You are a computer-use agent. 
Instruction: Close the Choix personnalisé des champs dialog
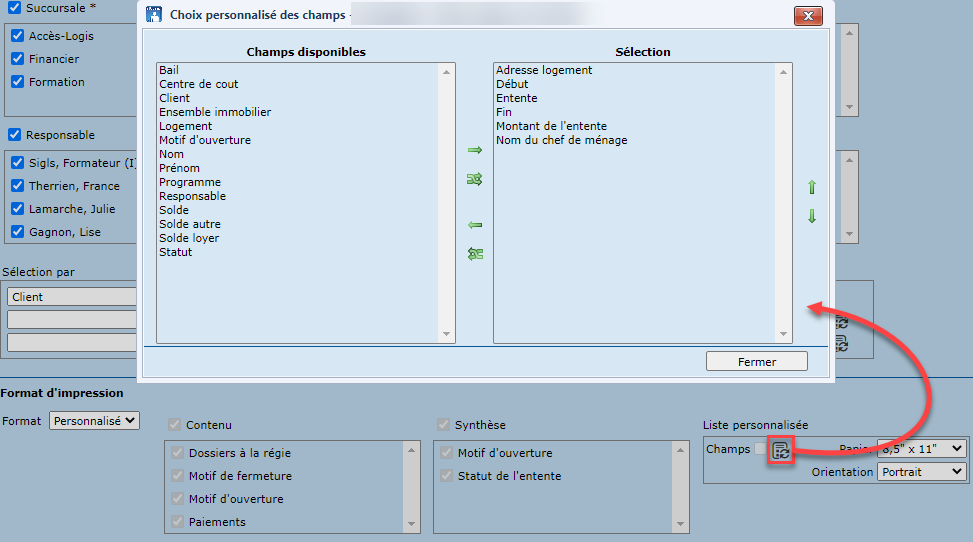(x=808, y=16)
